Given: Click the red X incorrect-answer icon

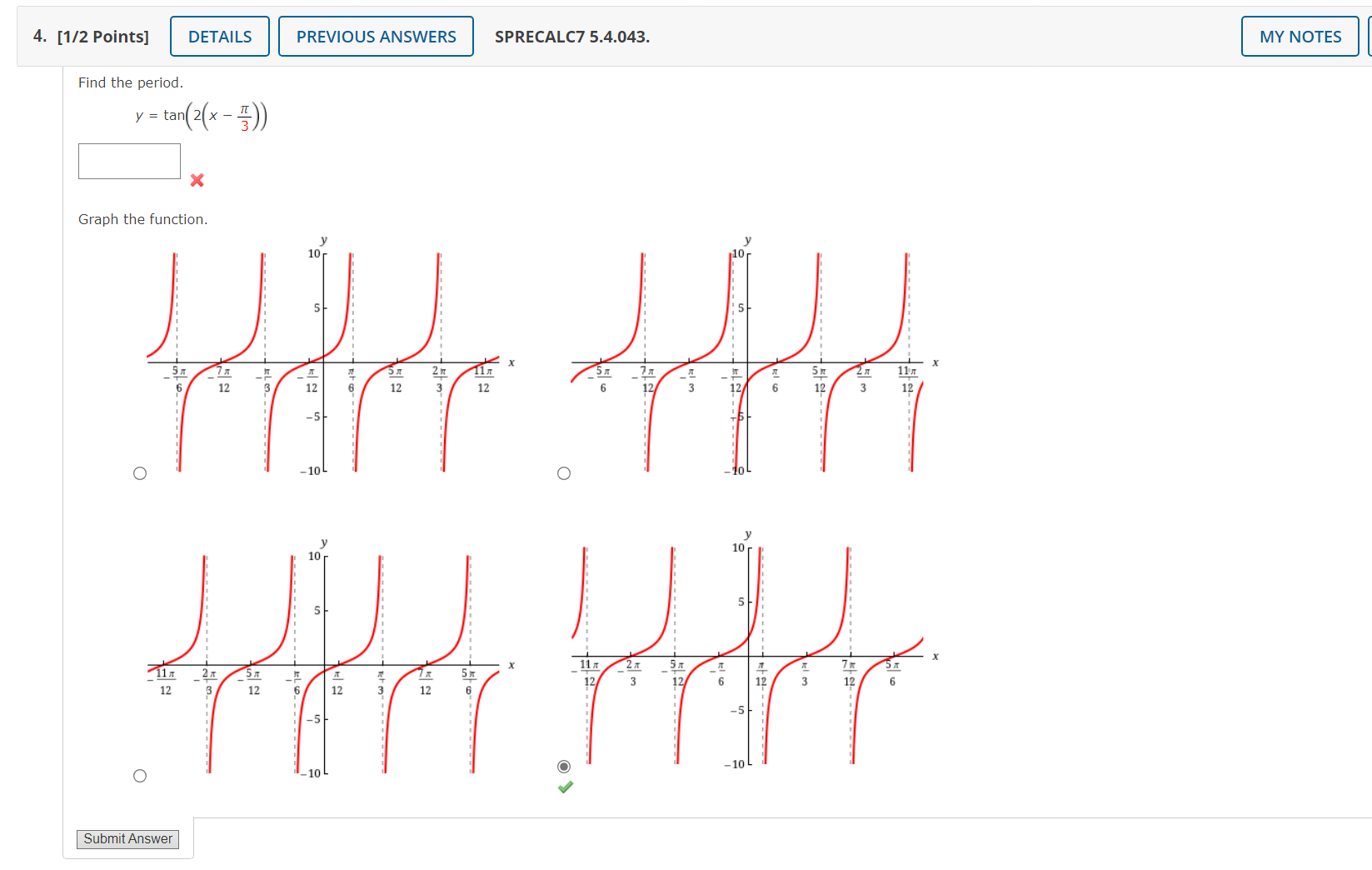Looking at the screenshot, I should coord(197,180).
